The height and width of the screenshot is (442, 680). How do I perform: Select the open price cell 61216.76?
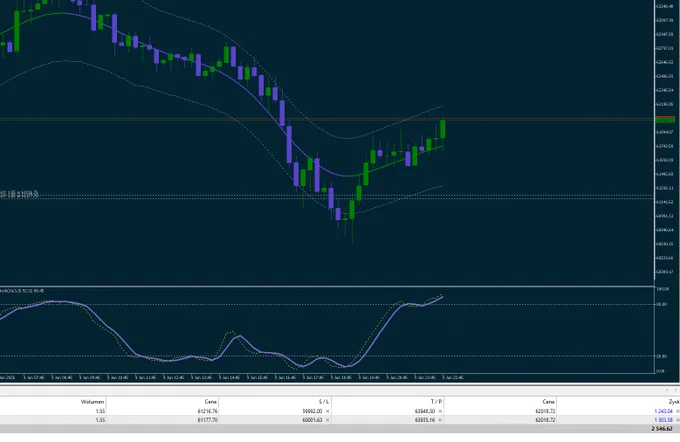(x=207, y=411)
